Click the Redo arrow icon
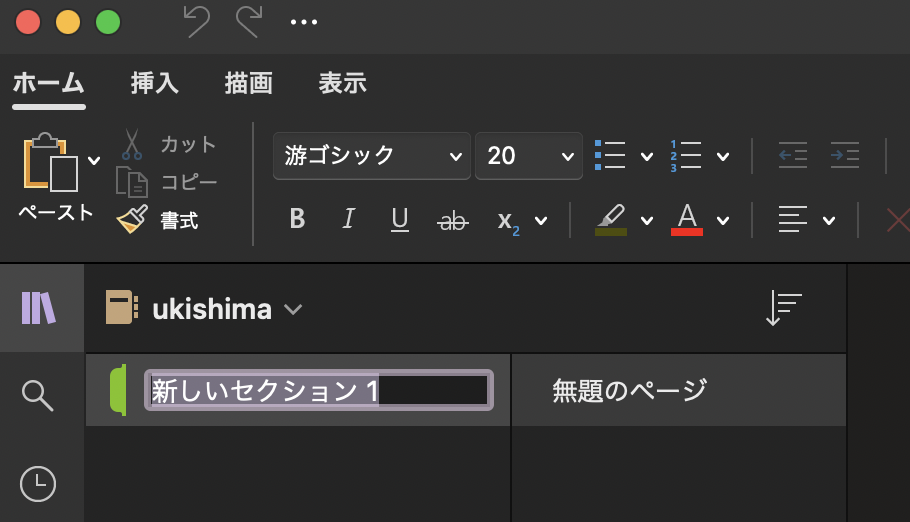The image size is (910, 522). [248, 22]
